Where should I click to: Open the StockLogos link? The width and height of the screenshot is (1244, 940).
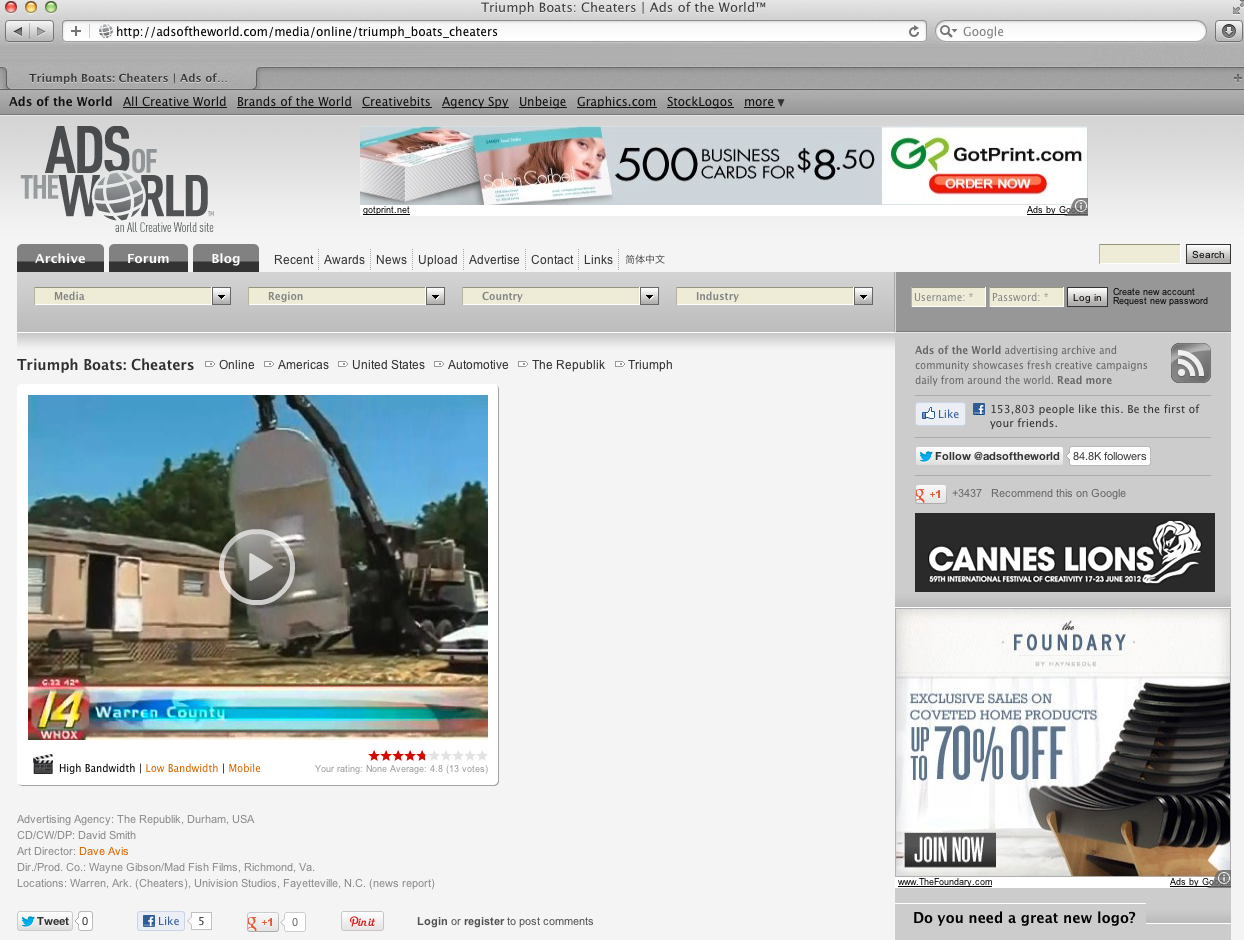click(x=700, y=102)
